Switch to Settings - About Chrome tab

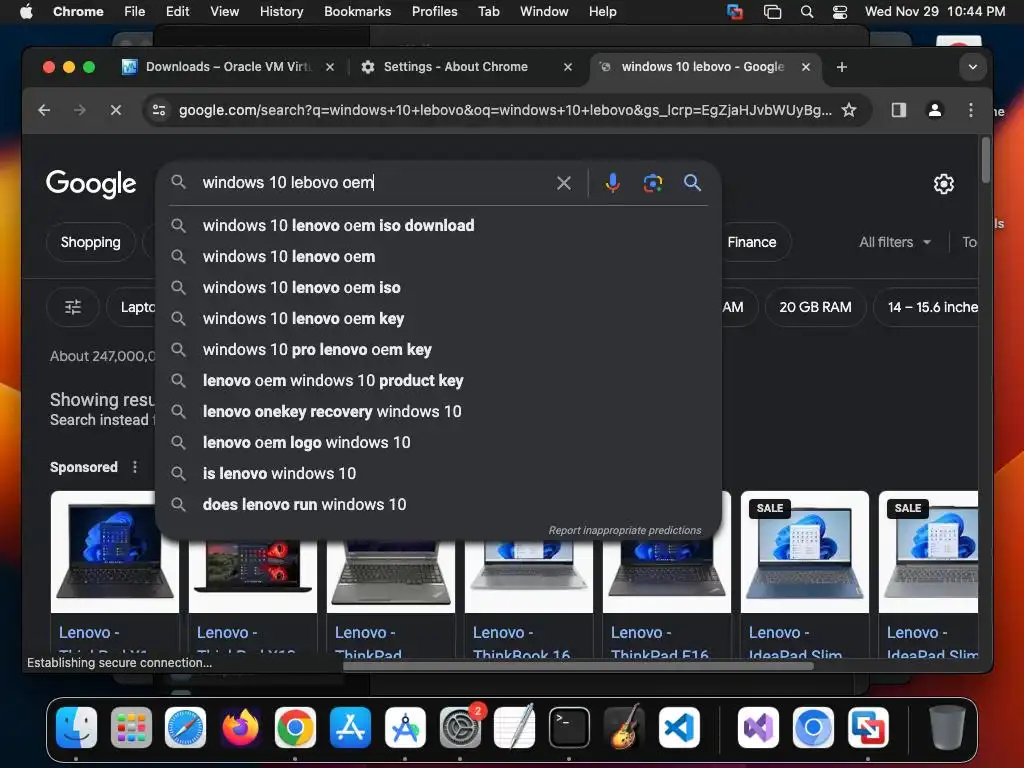(x=455, y=67)
